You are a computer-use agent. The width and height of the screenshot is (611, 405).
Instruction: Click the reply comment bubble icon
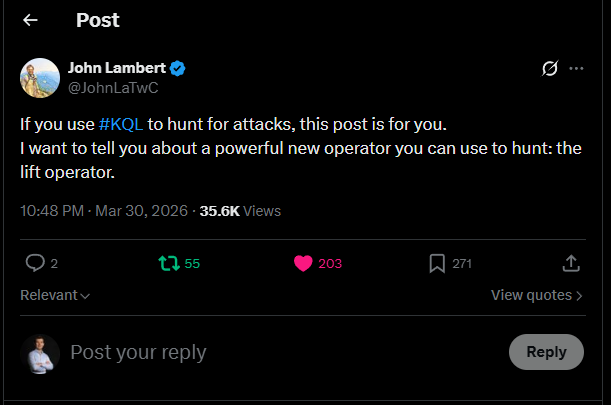pyautogui.click(x=35, y=263)
